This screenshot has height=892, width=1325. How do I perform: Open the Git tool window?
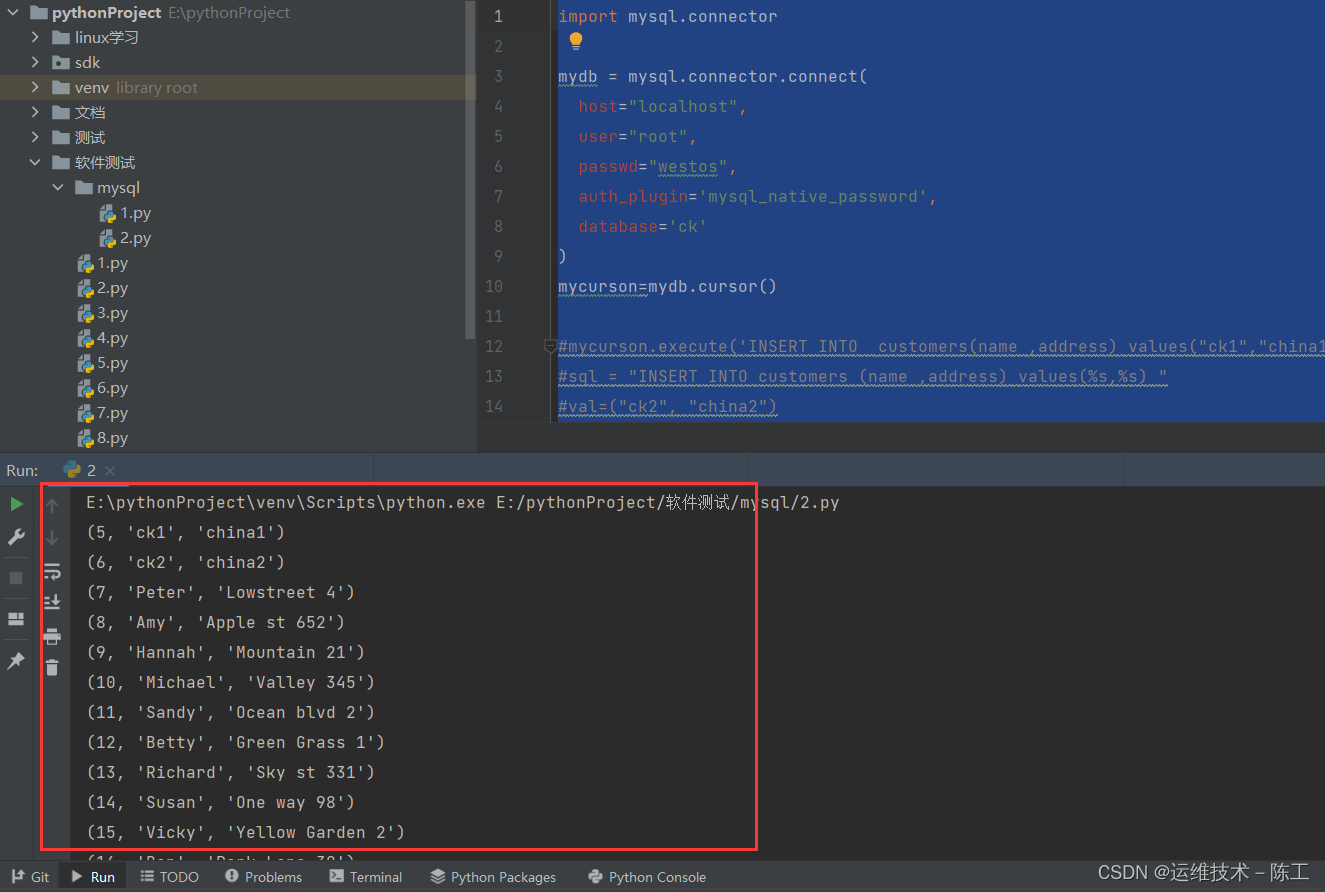point(30,877)
